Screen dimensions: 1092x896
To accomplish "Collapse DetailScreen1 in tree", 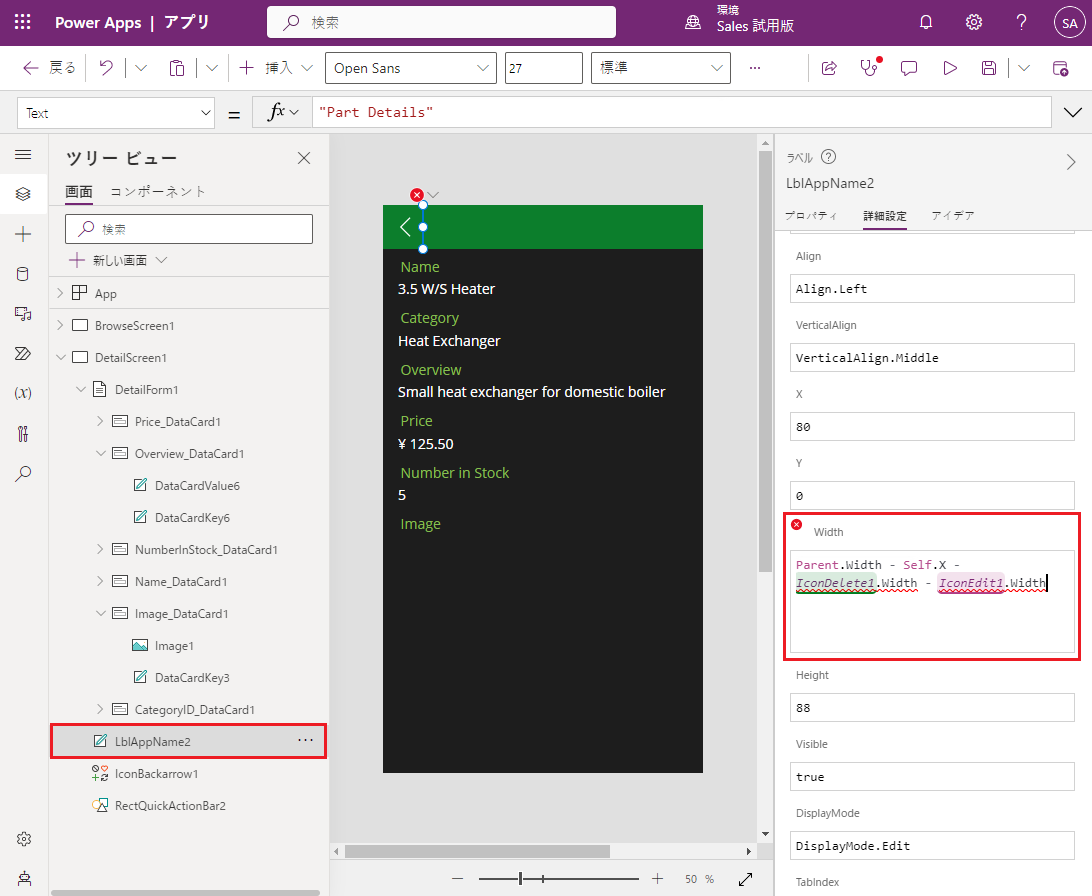I will pyautogui.click(x=61, y=357).
